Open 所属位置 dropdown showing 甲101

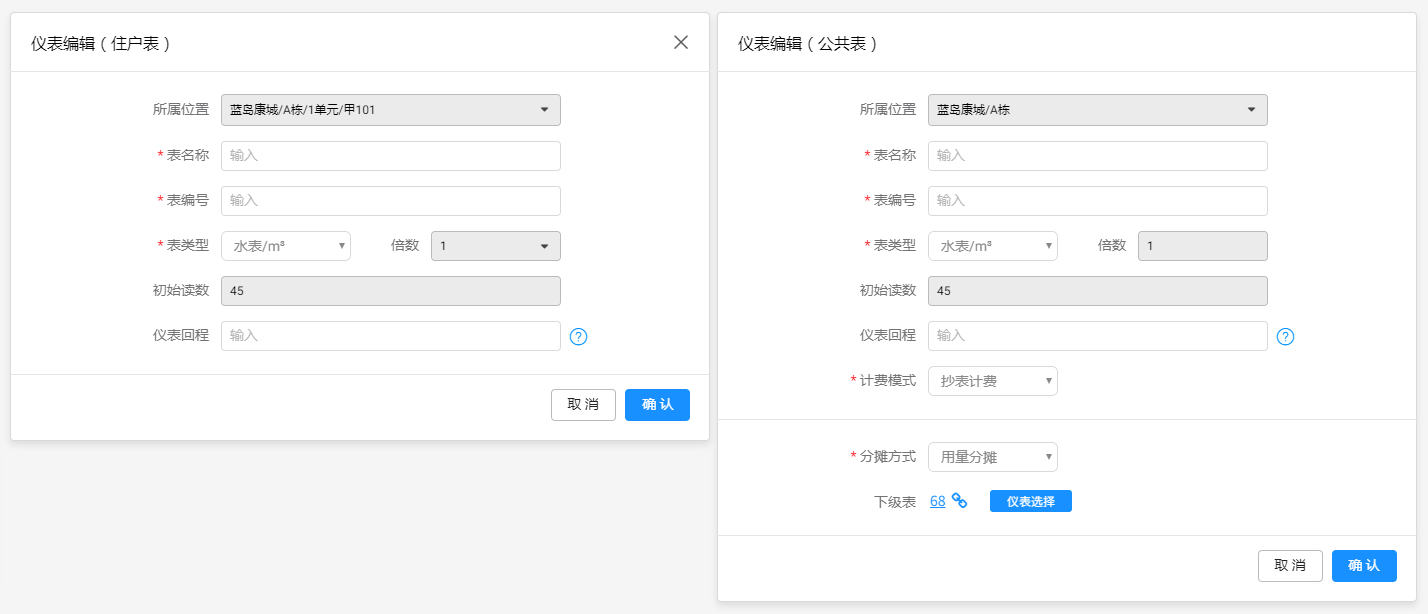390,110
